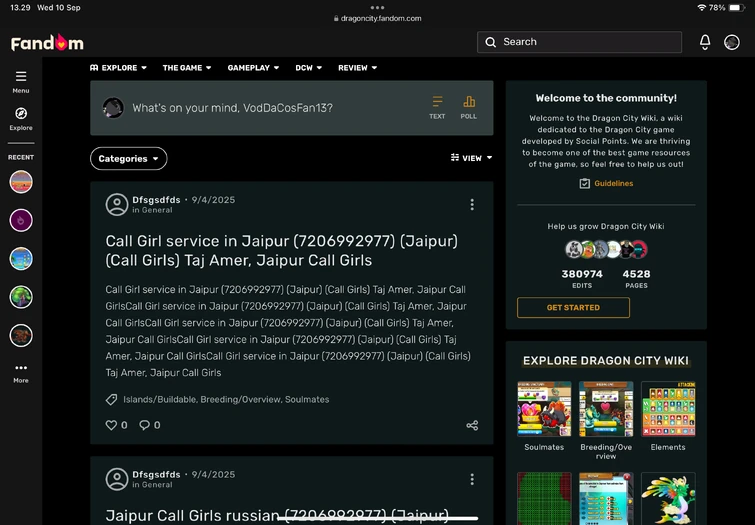Expand the EXPLORE navigation dropdown
Image resolution: width=755 pixels, height=525 pixels.
click(x=118, y=68)
